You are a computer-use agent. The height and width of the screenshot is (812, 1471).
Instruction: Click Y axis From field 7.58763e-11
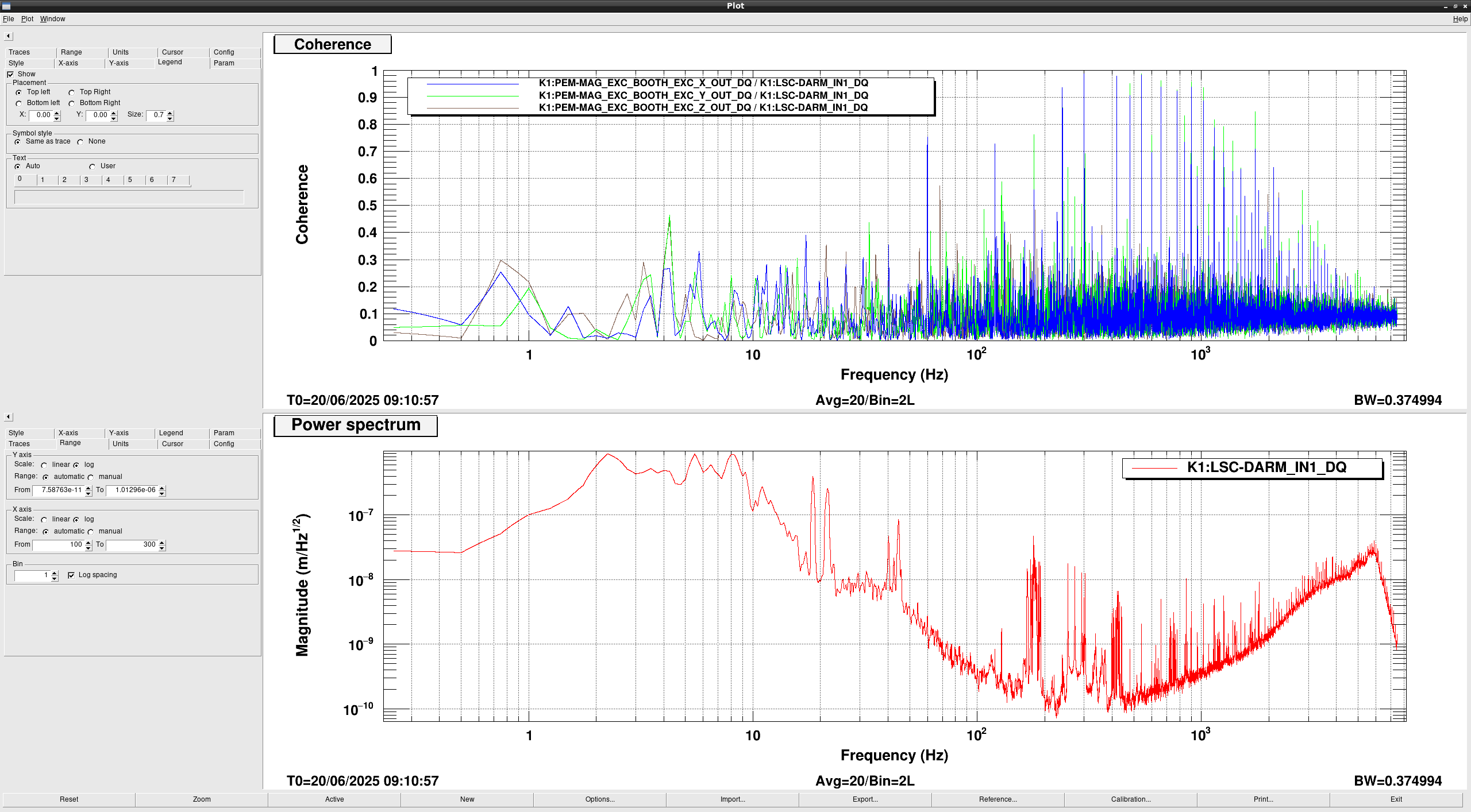(x=59, y=490)
